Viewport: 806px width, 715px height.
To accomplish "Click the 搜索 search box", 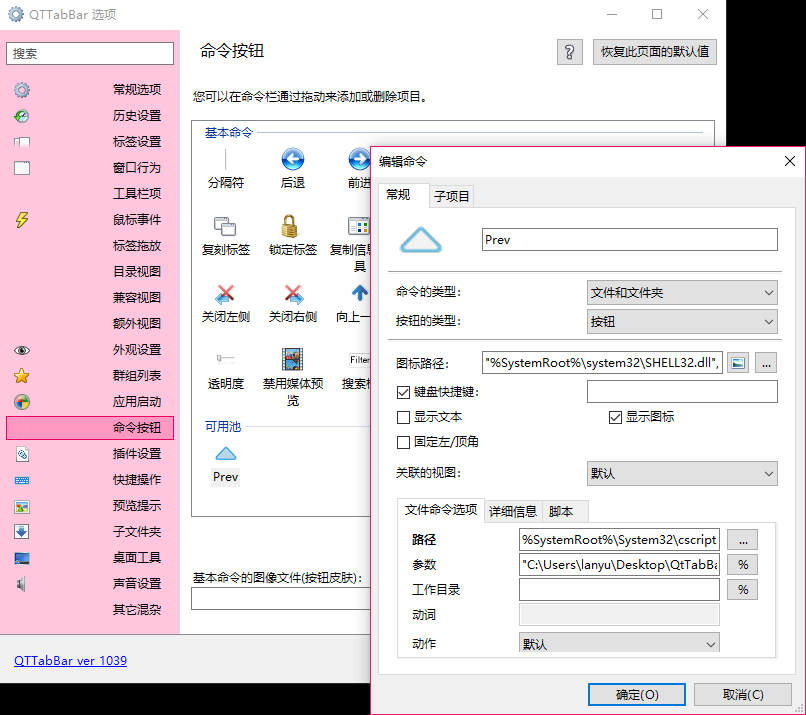I will (x=90, y=53).
